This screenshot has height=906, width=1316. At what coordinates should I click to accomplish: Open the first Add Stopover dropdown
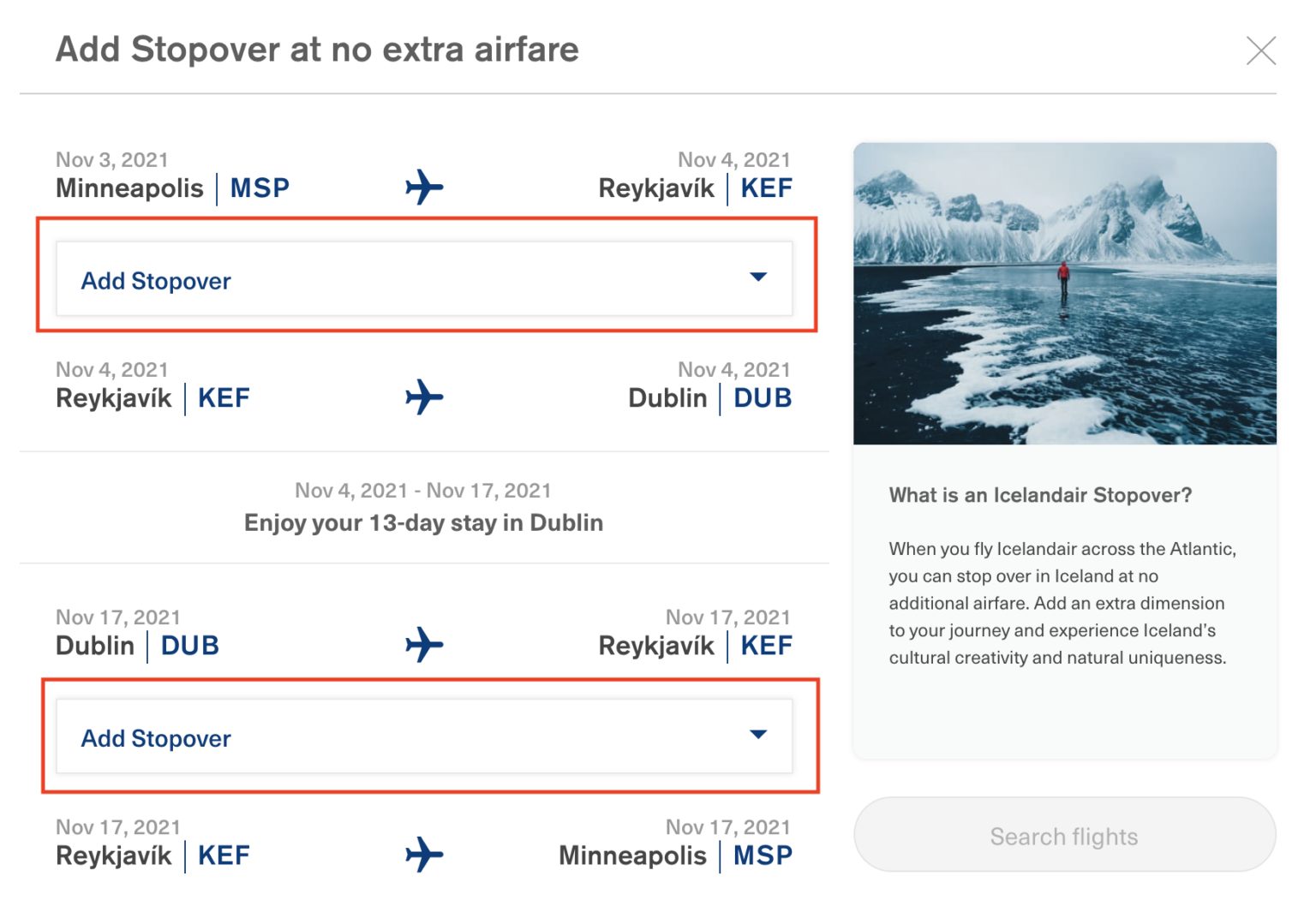(x=424, y=279)
